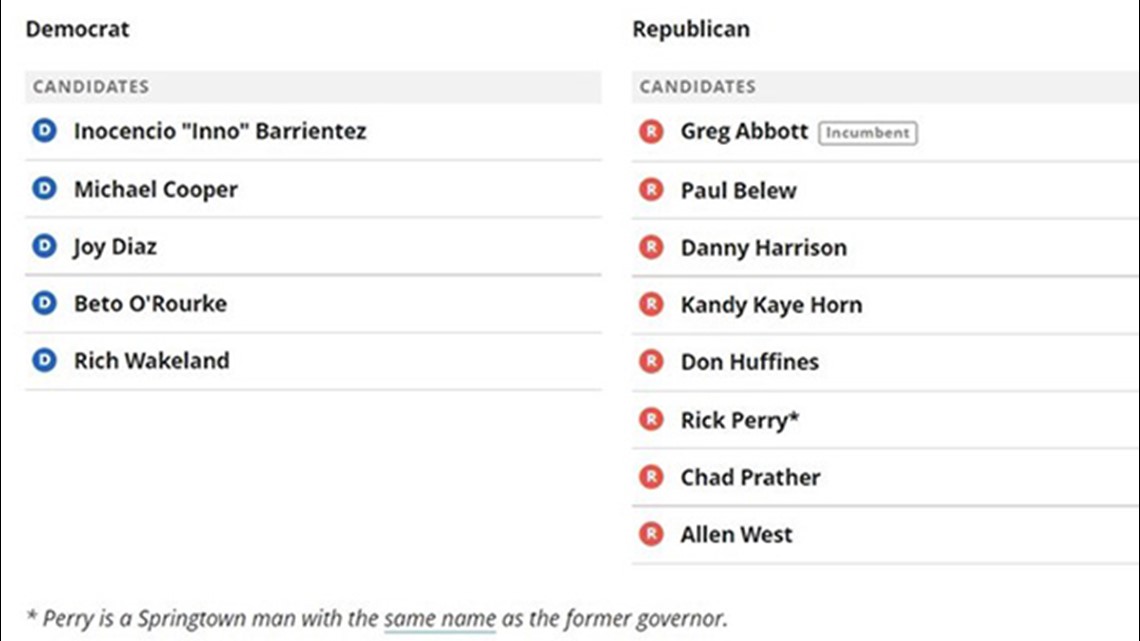Viewport: 1140px width, 641px height.
Task: Click the R icon beside Allen West
Action: [651, 534]
